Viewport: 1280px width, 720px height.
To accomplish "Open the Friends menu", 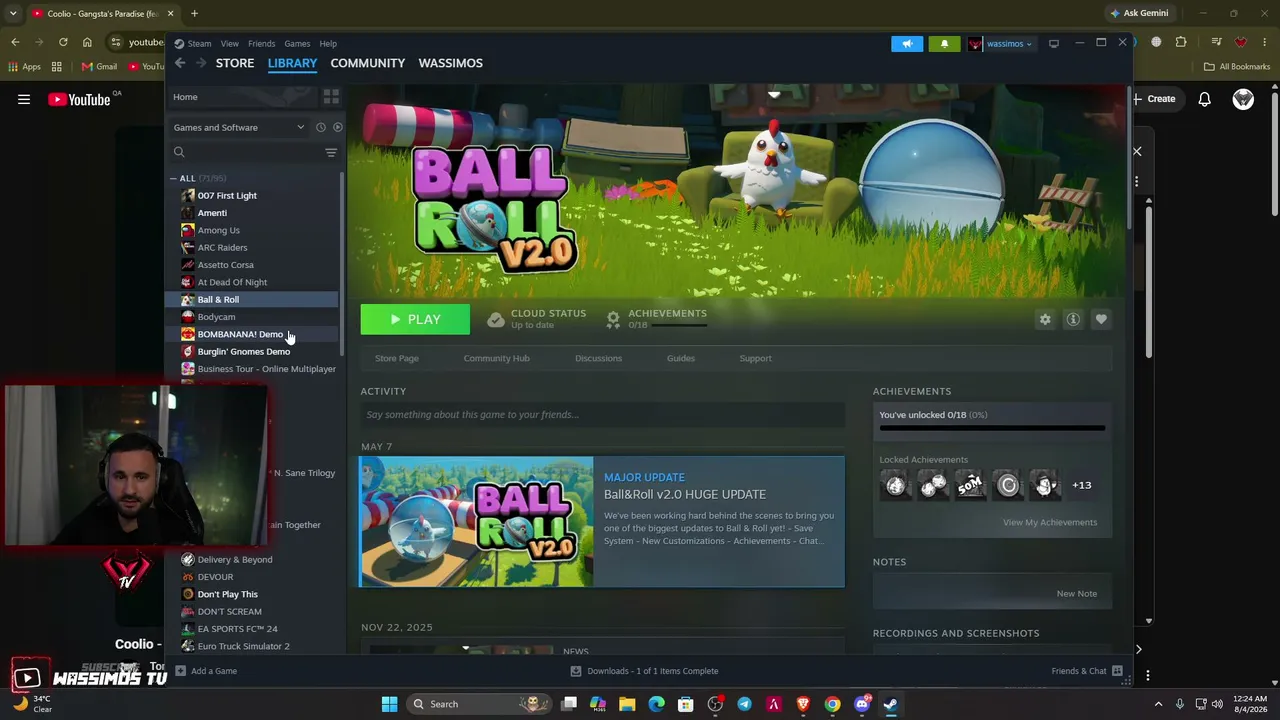I will (261, 44).
